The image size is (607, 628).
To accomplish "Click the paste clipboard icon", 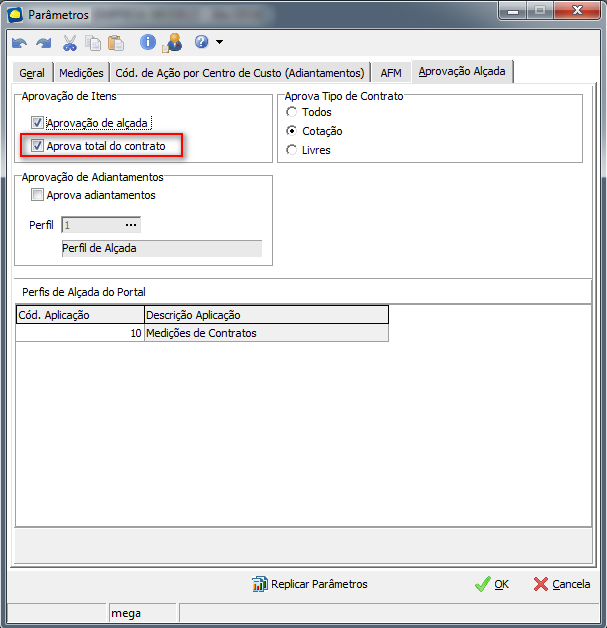I will click(x=116, y=43).
